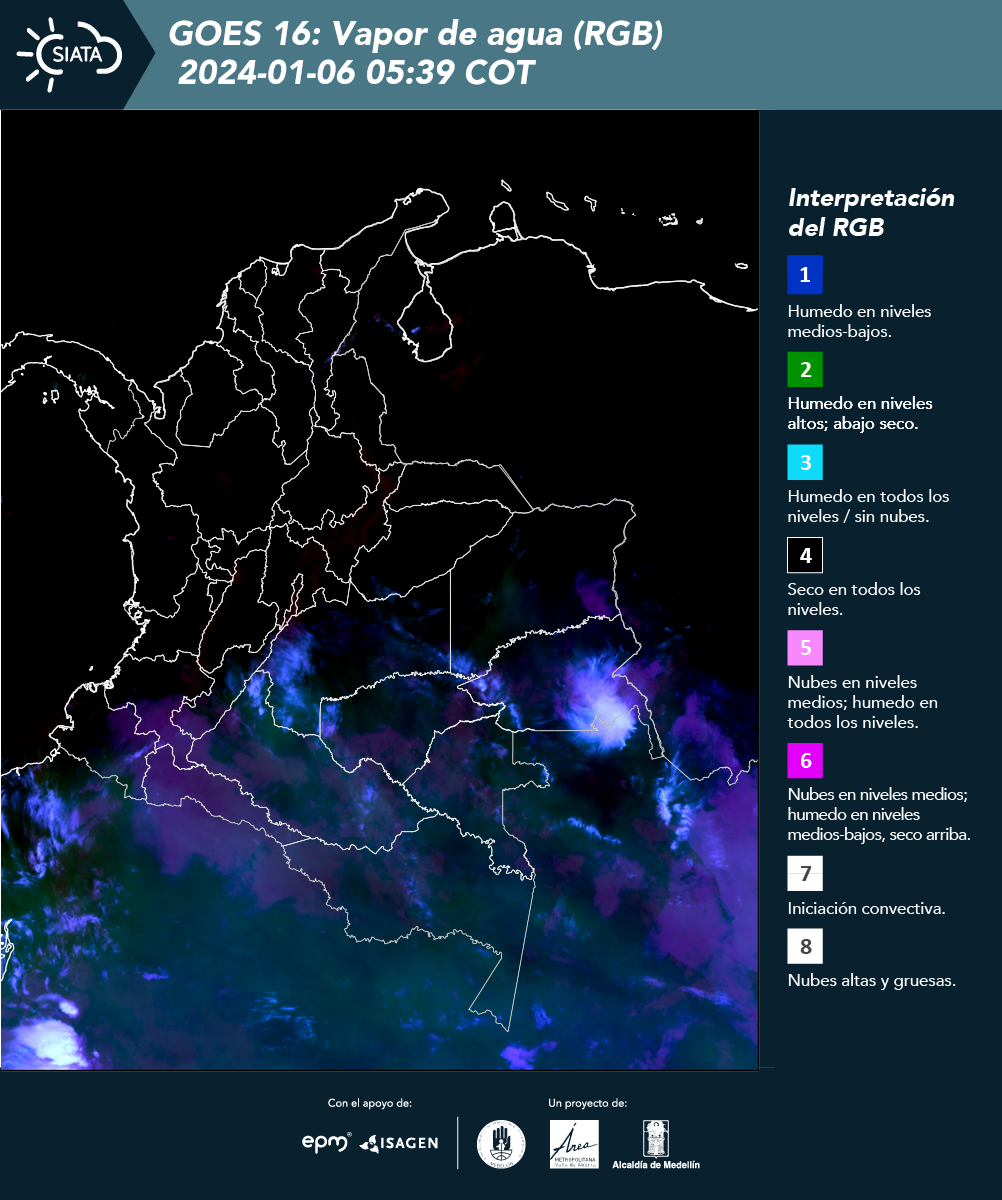Screen dimensions: 1002x1200
Task: Click text 'Nubes en niveles medios; humedo en todos los niveles.'
Action: 862,702
